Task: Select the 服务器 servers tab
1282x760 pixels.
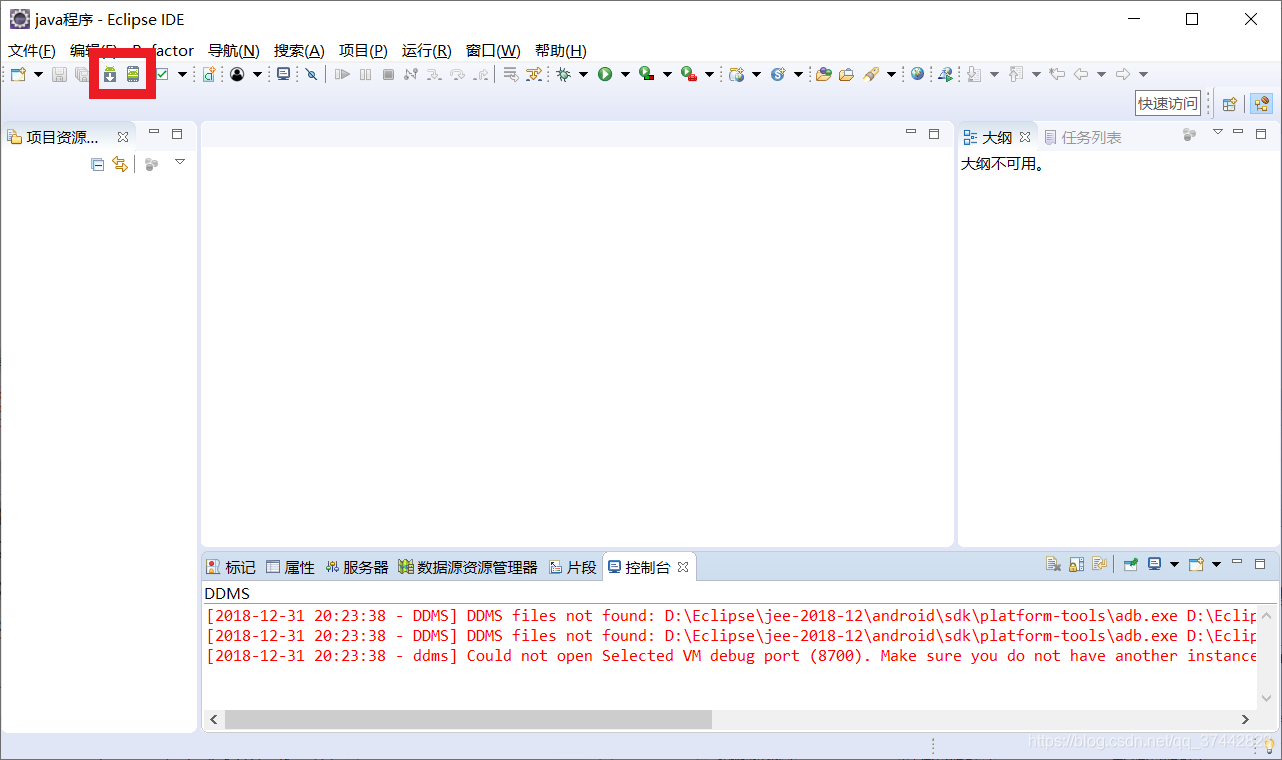Action: (x=357, y=567)
